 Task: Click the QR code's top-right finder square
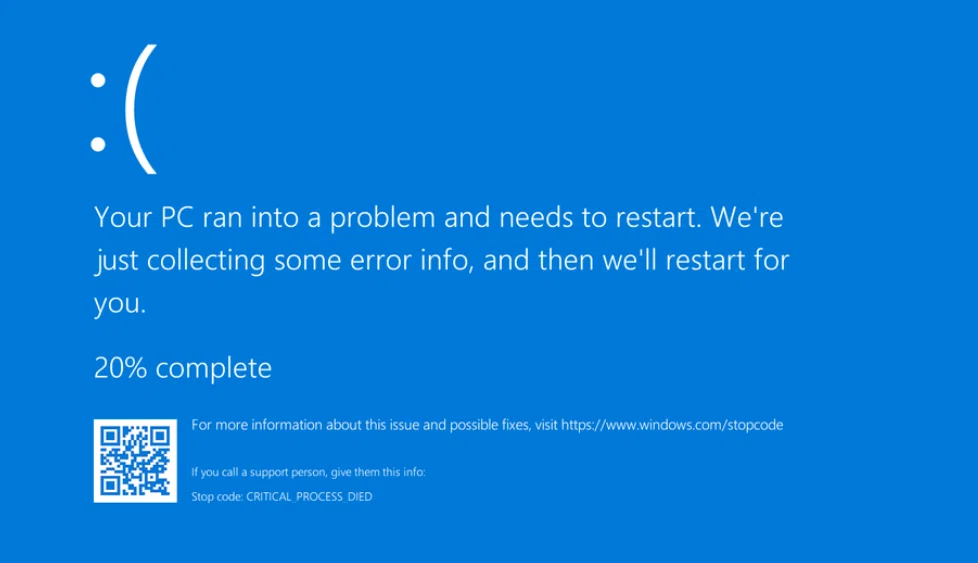coord(160,436)
